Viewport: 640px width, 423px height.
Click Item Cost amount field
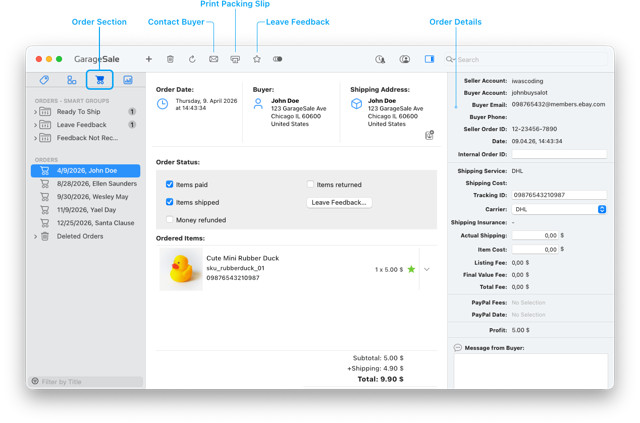(x=535, y=249)
